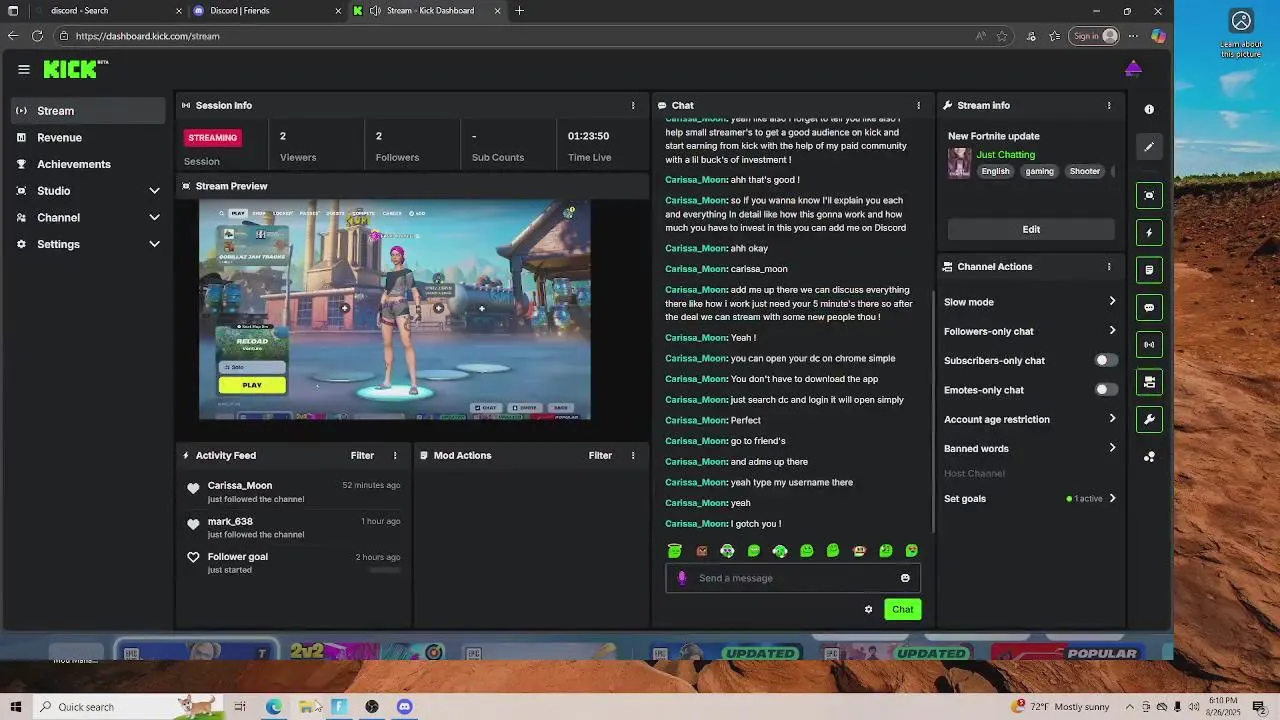Switch to Discord | Friends browser tab
The image size is (1280, 720).
pyautogui.click(x=268, y=11)
